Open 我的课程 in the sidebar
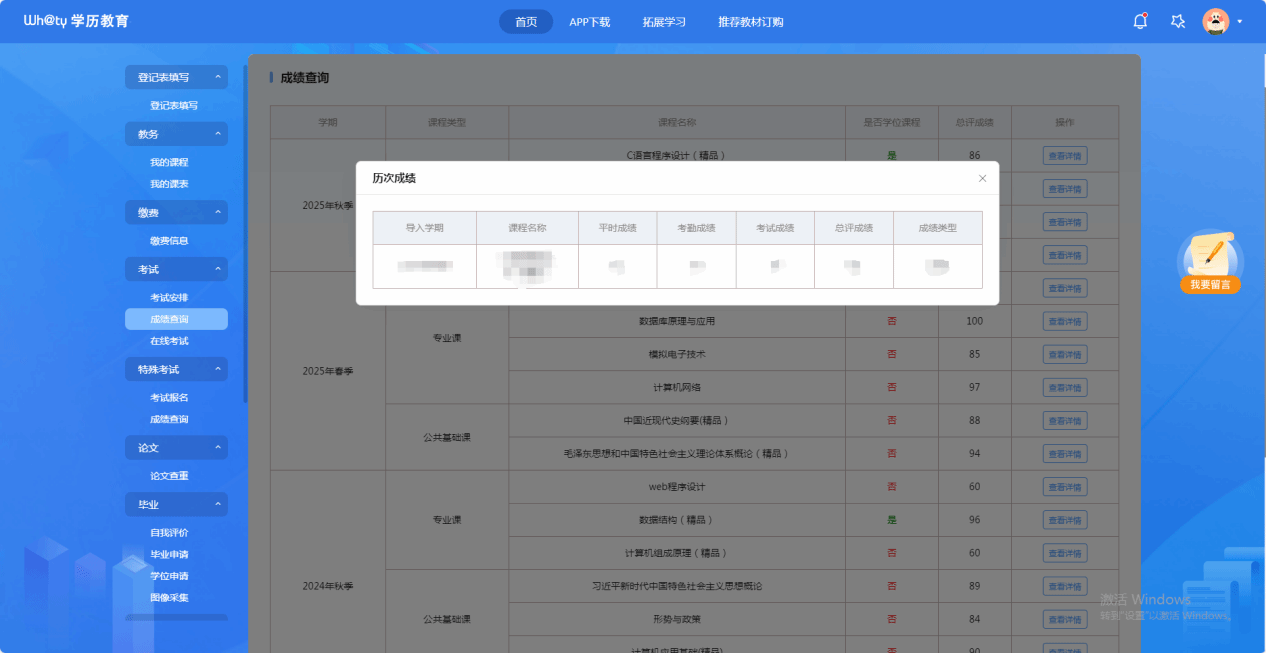1266x653 pixels. pyautogui.click(x=169, y=162)
